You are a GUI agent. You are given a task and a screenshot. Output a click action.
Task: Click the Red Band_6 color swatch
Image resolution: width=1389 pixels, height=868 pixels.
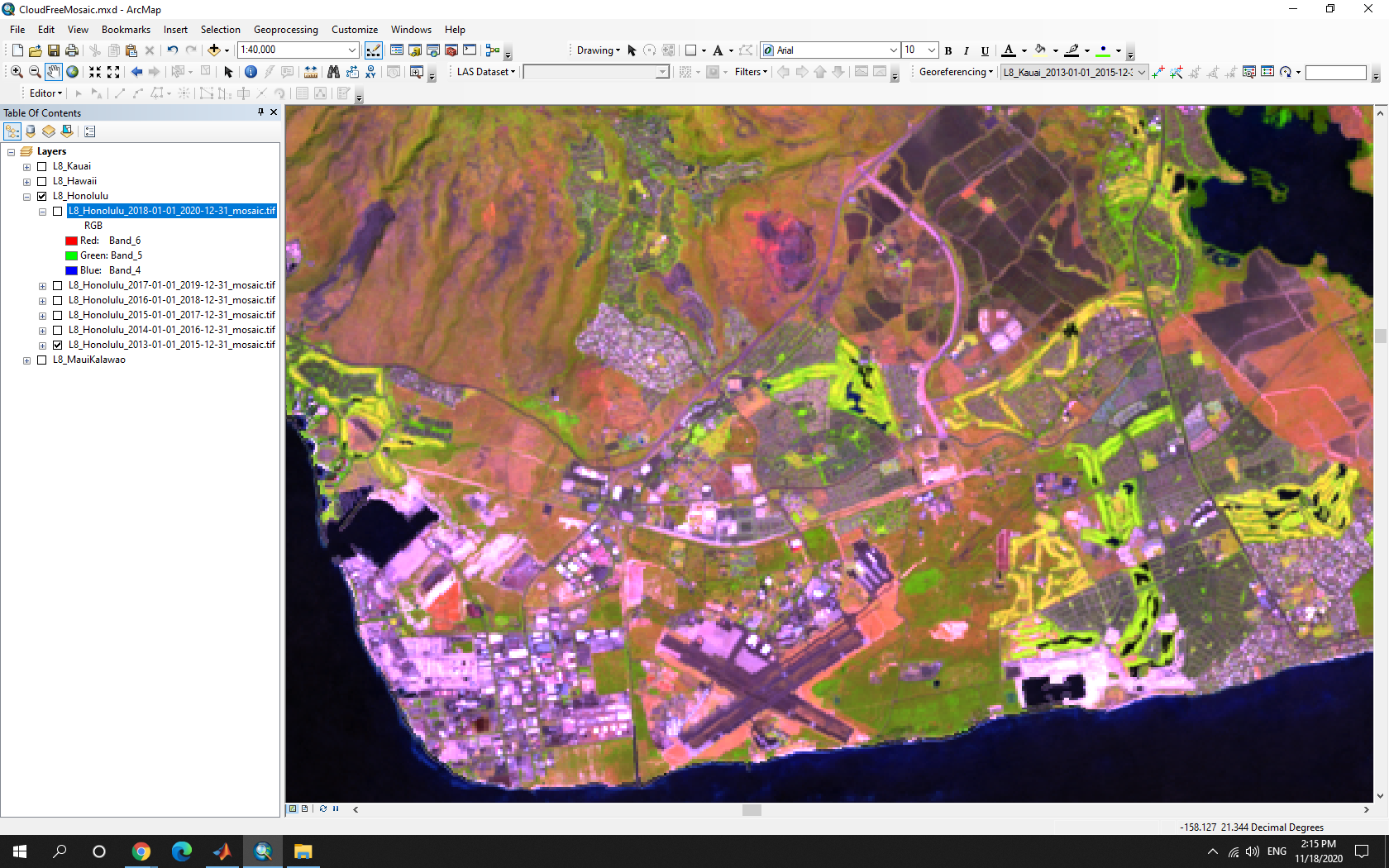point(71,241)
